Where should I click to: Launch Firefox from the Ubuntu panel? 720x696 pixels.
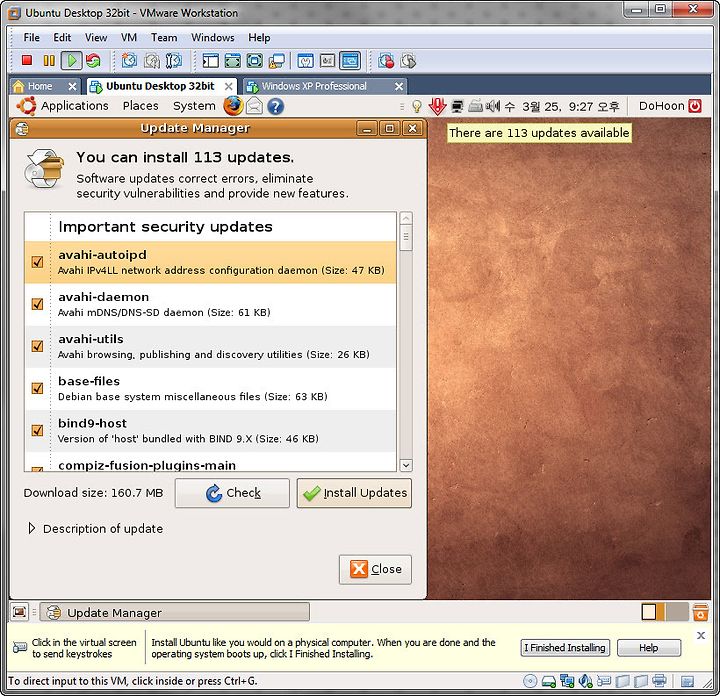(233, 106)
